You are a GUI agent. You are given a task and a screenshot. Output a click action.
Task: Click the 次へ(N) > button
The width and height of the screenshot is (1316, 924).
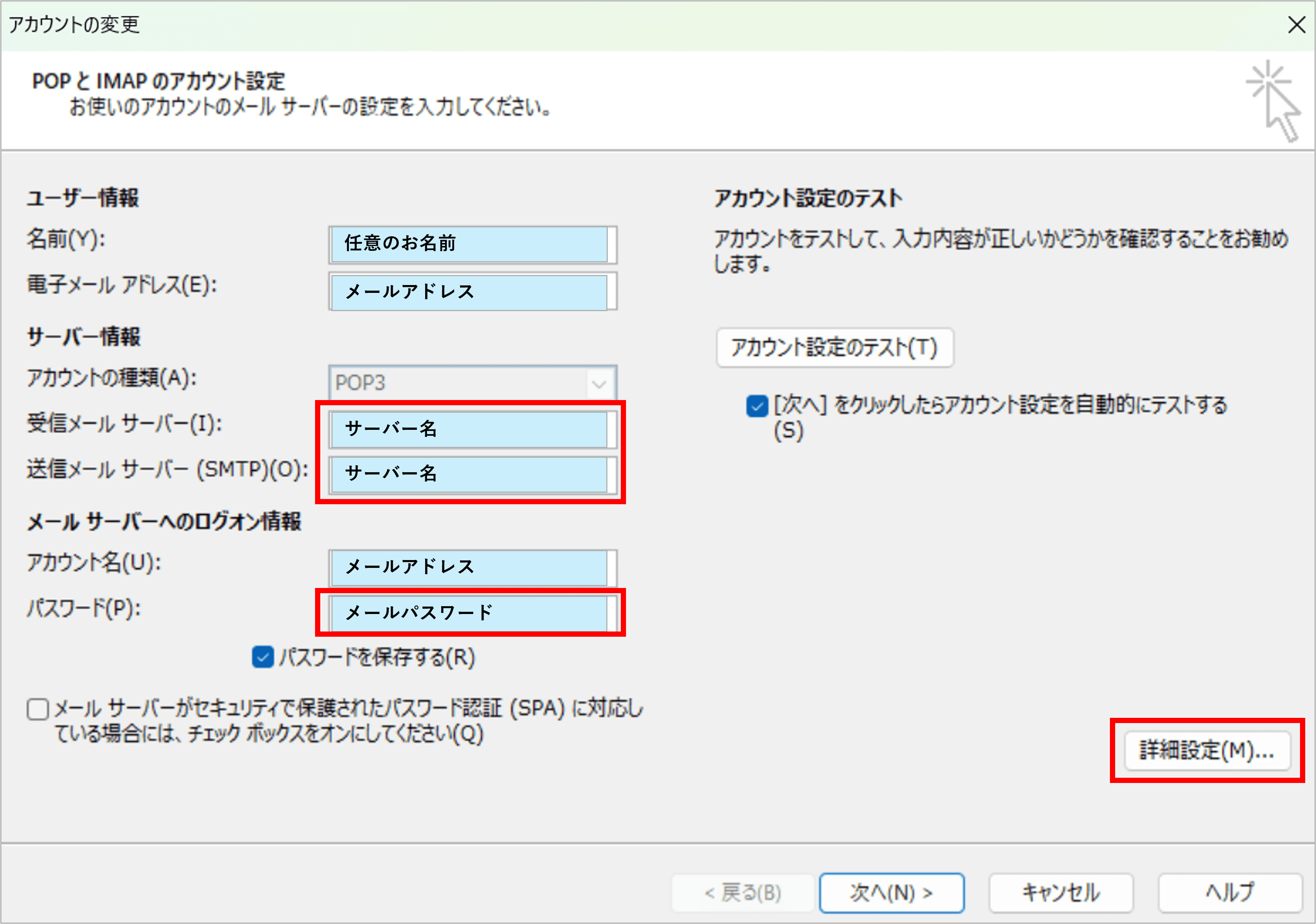pyautogui.click(x=892, y=892)
